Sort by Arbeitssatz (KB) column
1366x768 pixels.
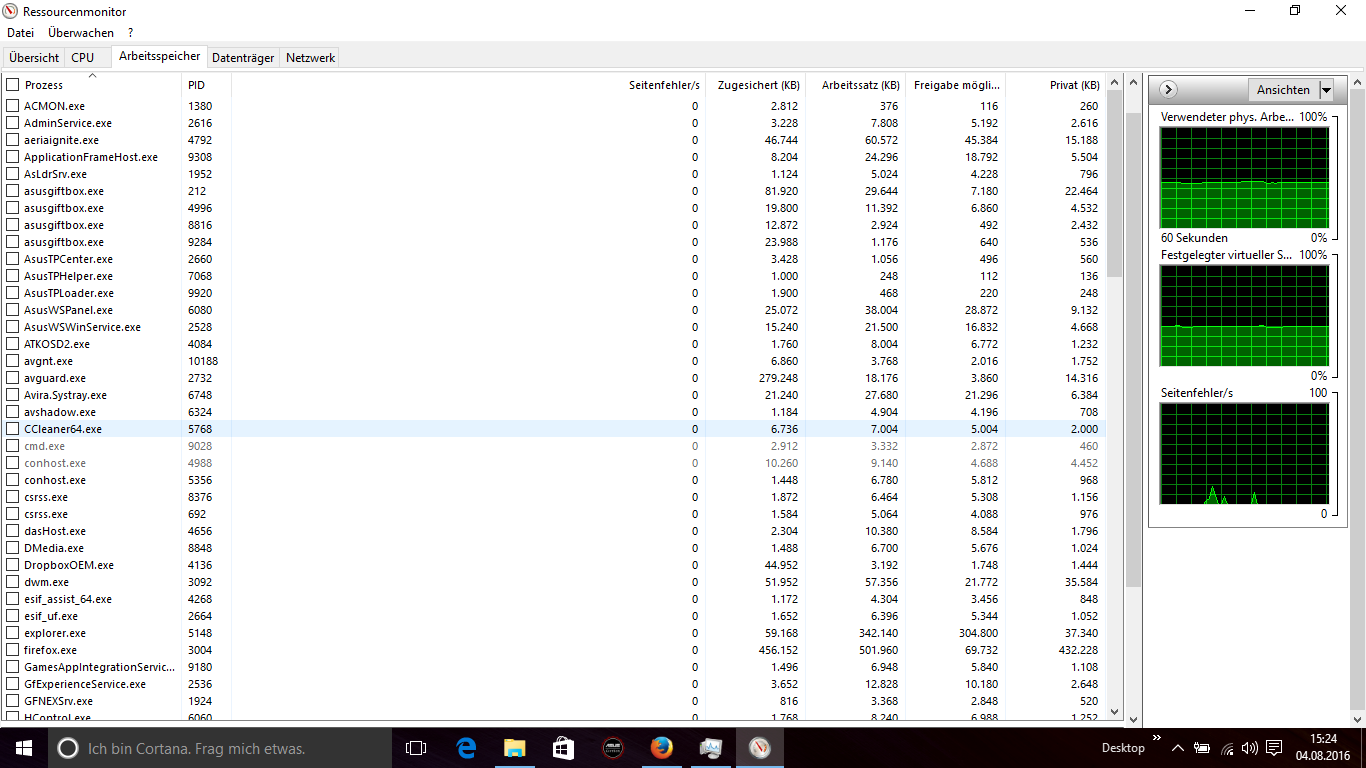click(856, 85)
